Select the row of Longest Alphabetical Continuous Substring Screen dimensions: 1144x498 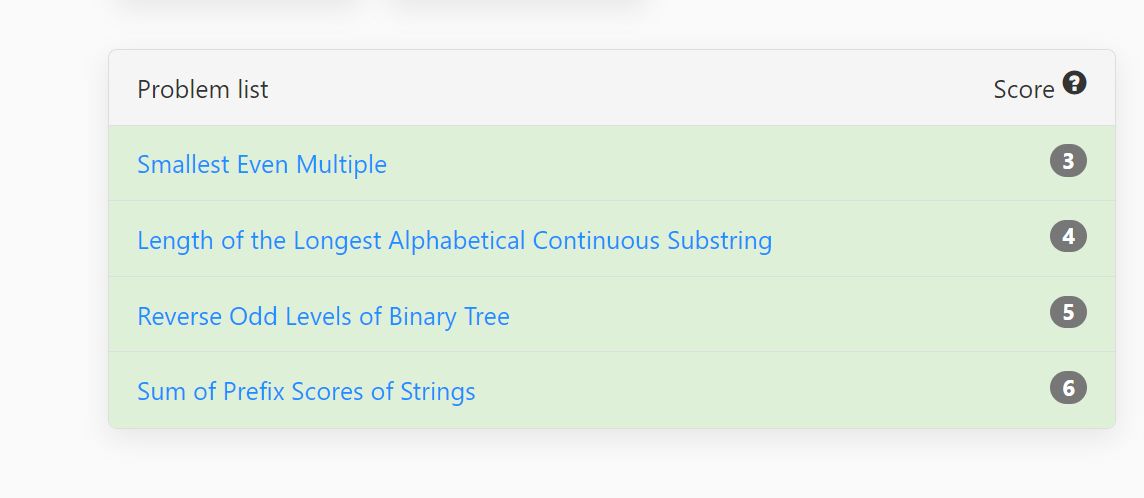pos(611,239)
